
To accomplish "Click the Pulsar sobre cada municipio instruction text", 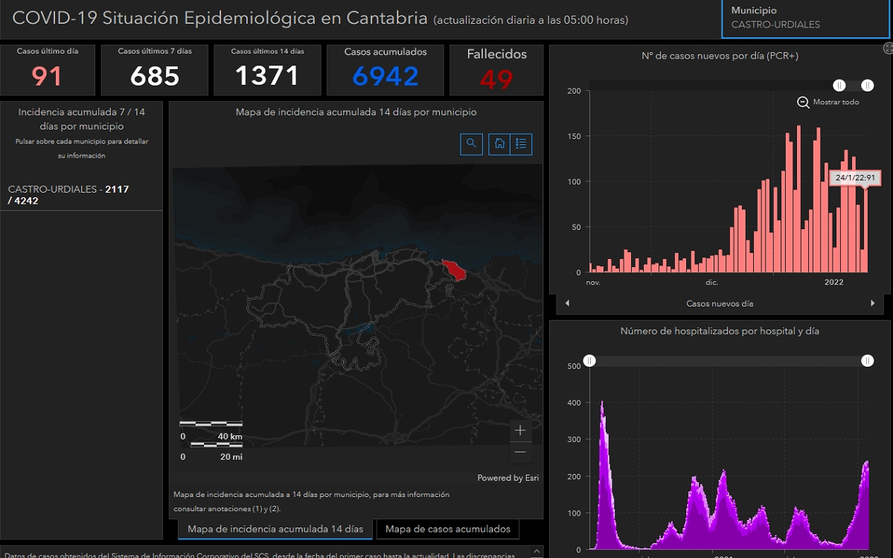I will (x=81, y=149).
